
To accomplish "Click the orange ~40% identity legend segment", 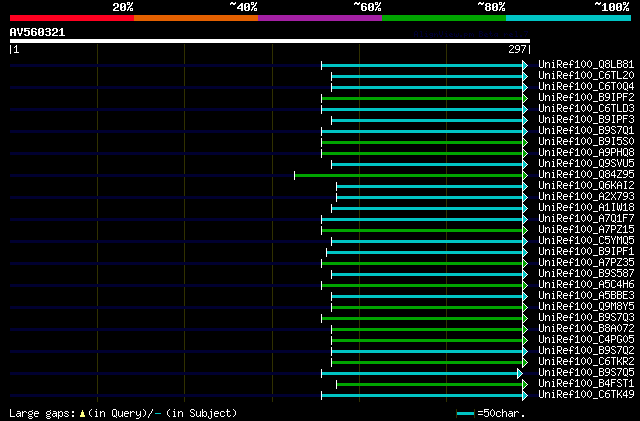I will [x=196, y=18].
